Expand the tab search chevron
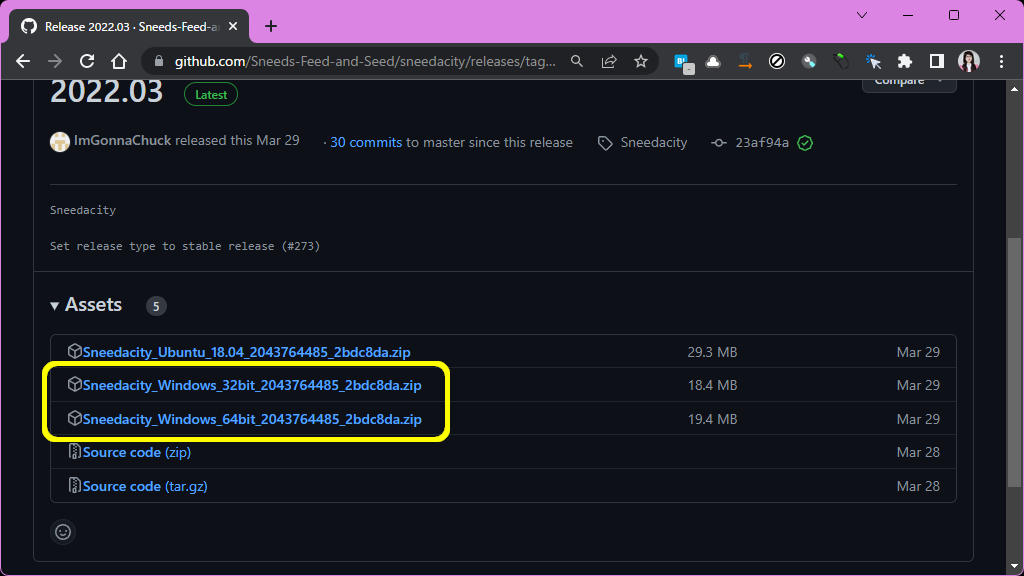The height and width of the screenshot is (576, 1024). click(x=863, y=15)
